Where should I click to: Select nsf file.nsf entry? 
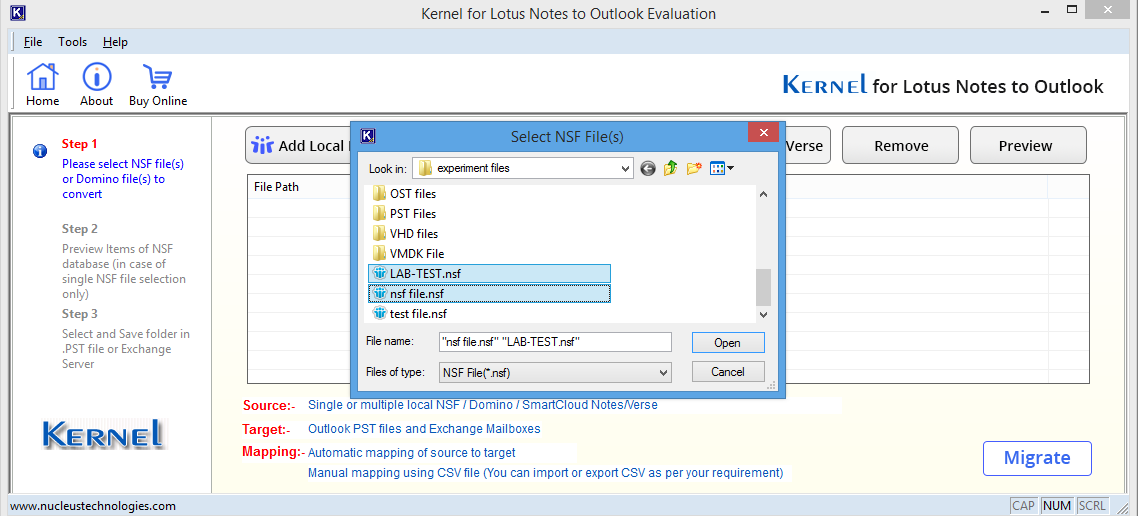point(490,294)
